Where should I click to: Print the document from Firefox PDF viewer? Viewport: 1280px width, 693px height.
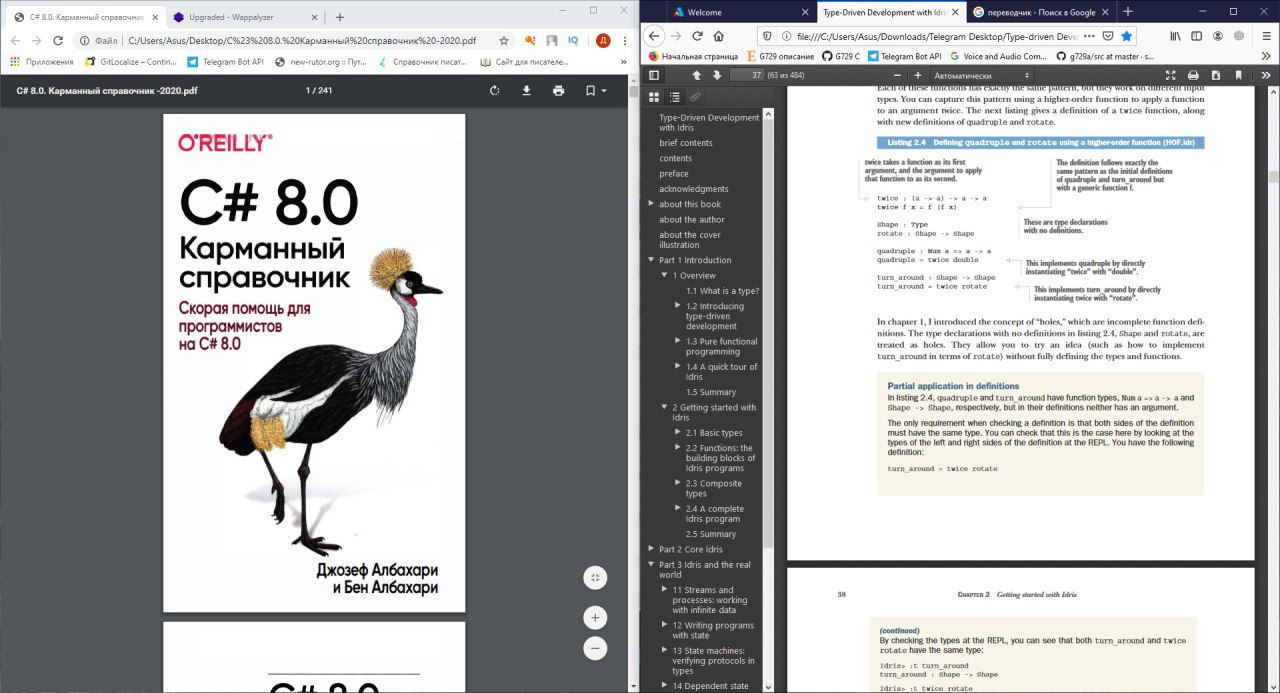[x=1193, y=75]
